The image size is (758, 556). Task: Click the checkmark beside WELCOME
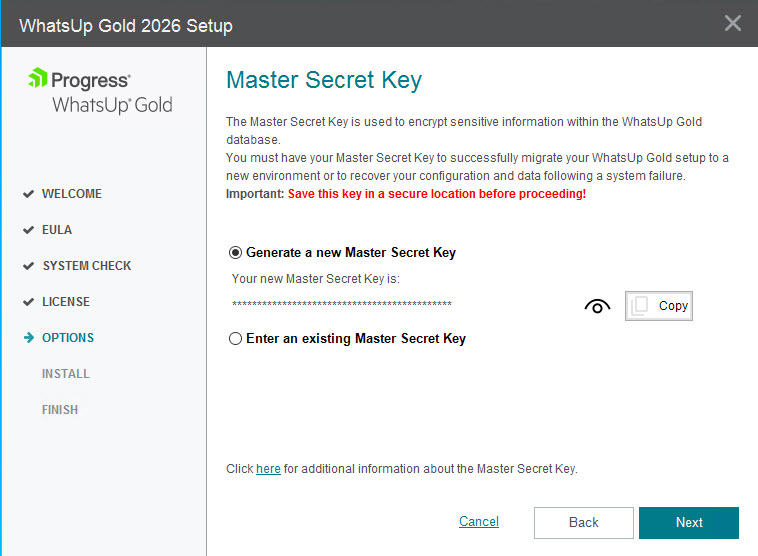pos(29,194)
